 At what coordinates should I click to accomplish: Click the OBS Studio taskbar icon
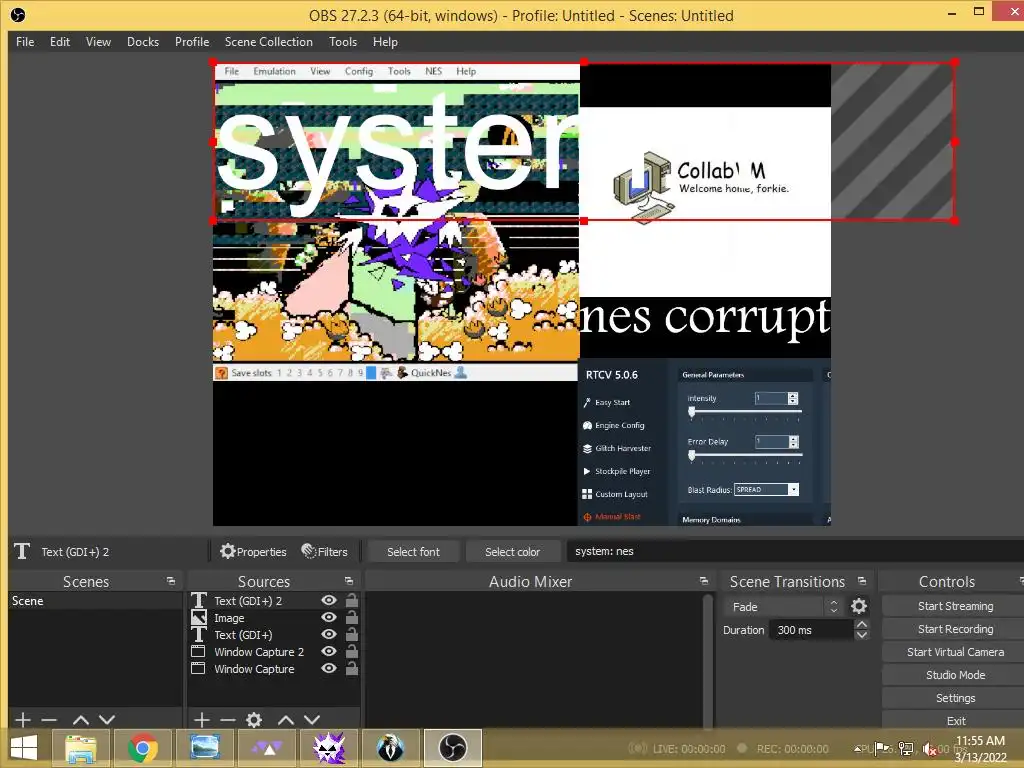pos(453,748)
